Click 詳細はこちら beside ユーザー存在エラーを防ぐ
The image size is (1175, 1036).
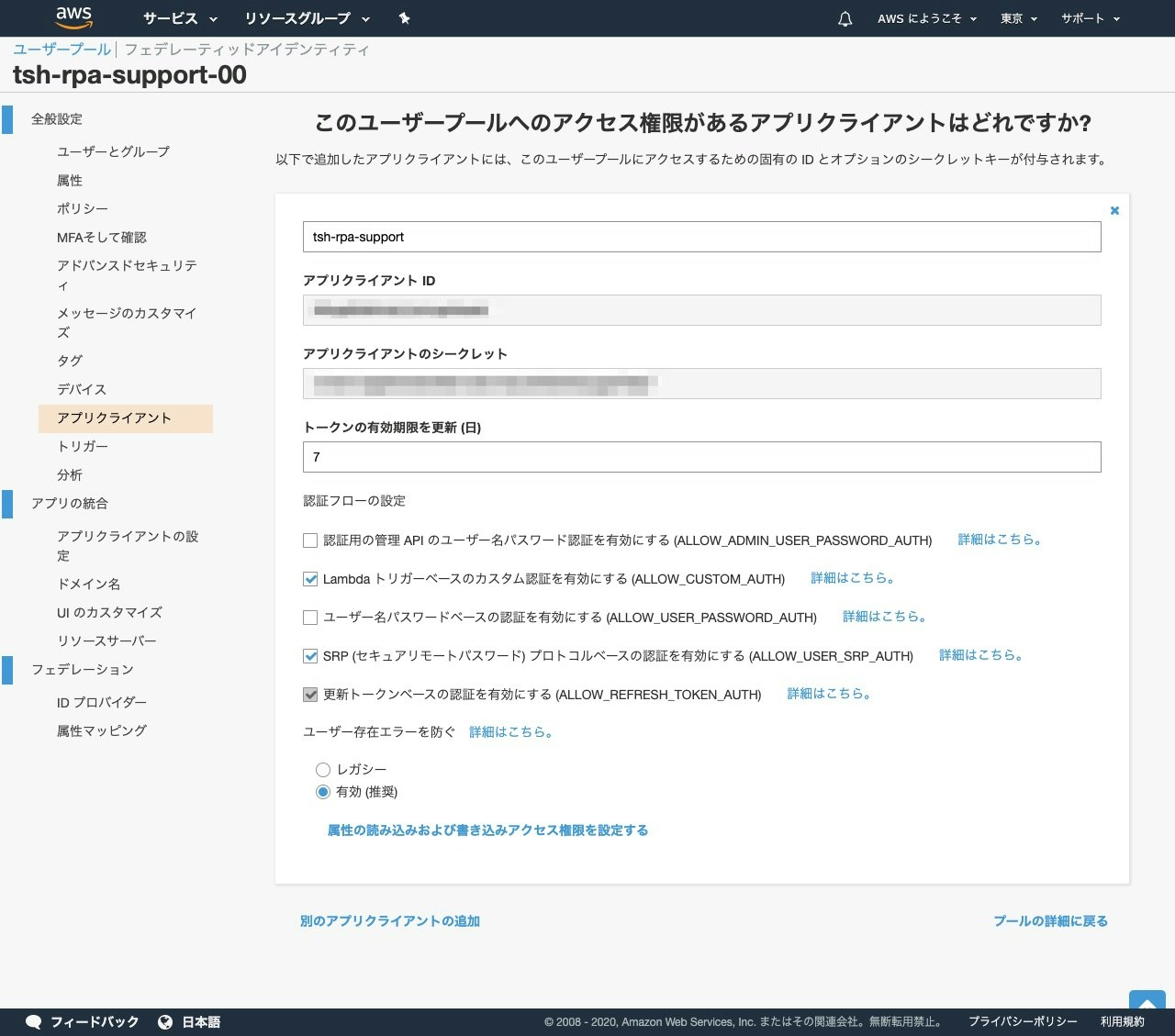click(x=511, y=732)
